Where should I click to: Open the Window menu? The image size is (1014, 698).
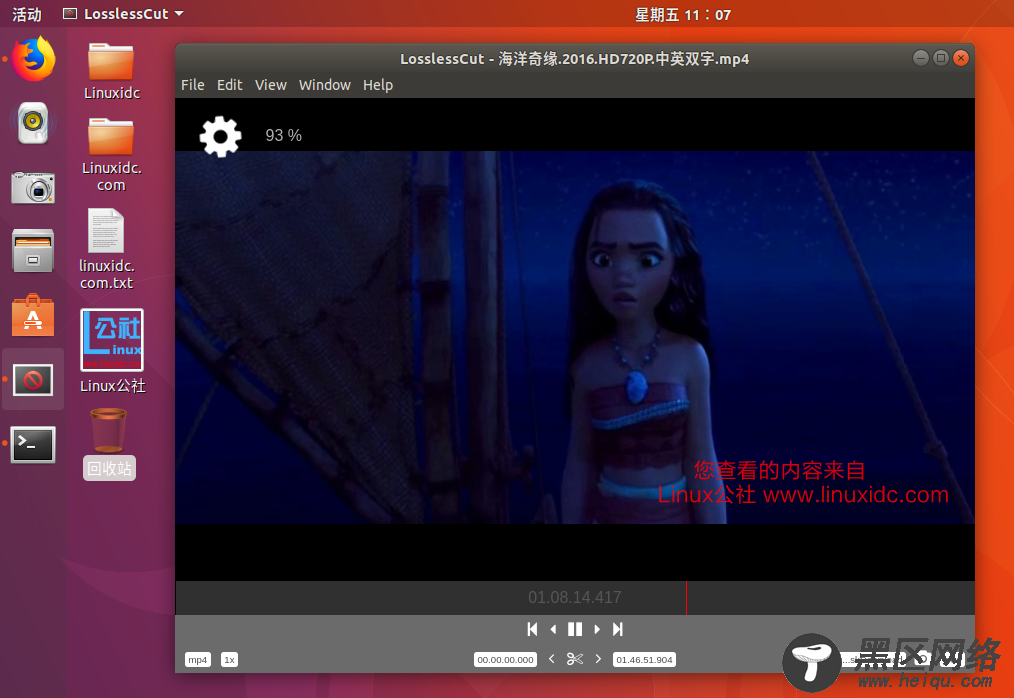pos(325,85)
